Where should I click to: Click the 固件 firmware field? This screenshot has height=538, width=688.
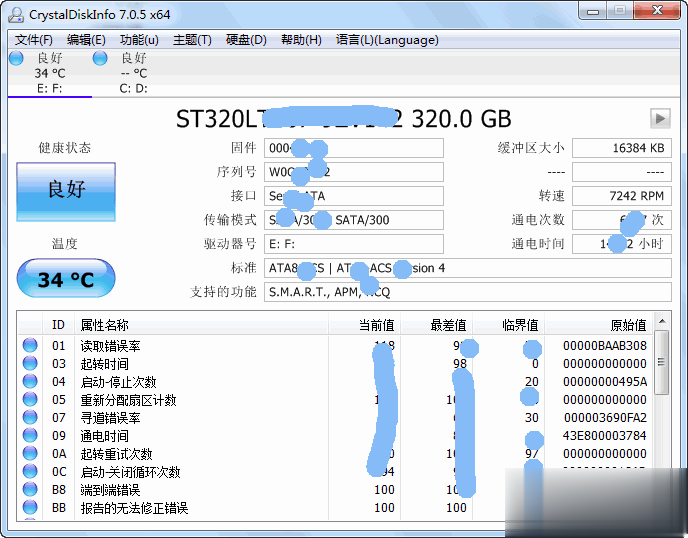(x=354, y=148)
